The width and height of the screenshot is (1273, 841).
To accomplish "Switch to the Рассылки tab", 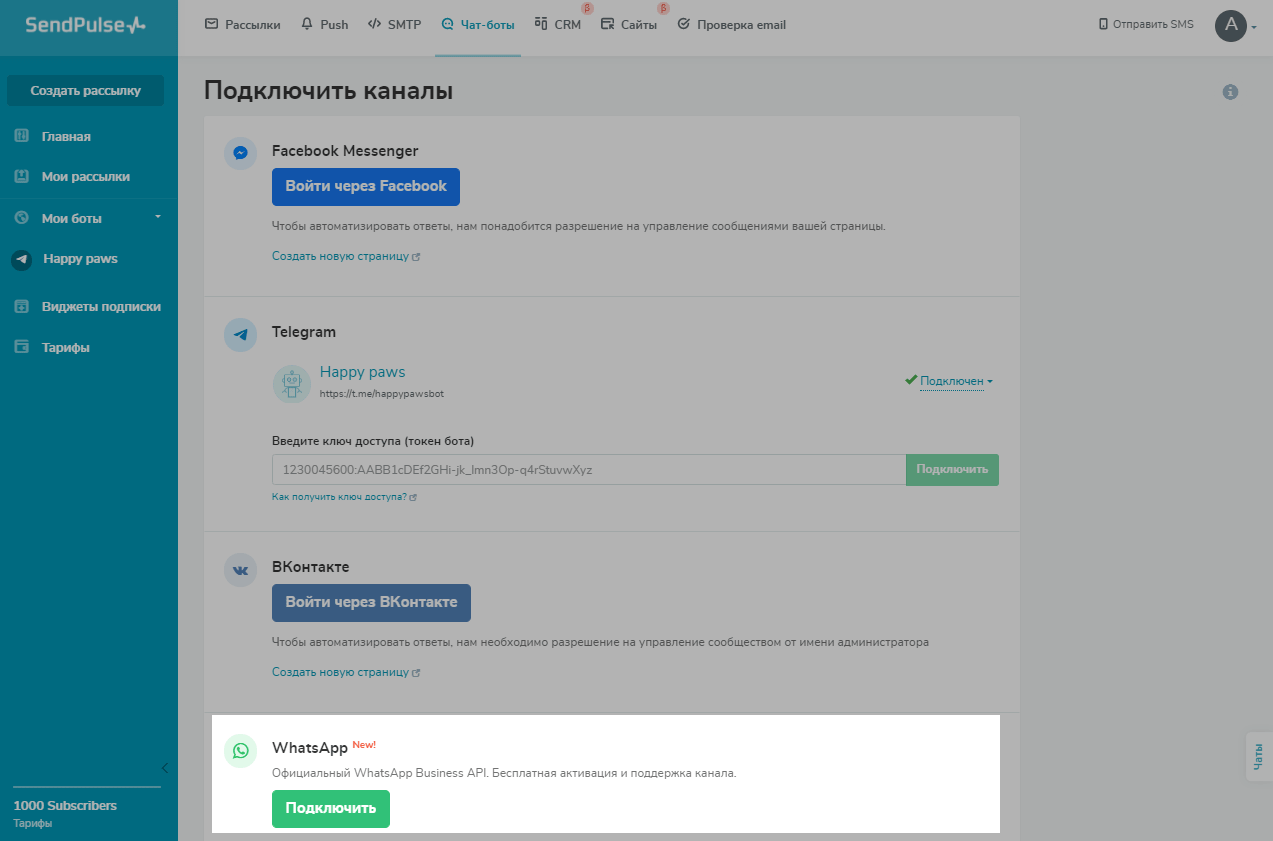I will [x=243, y=25].
